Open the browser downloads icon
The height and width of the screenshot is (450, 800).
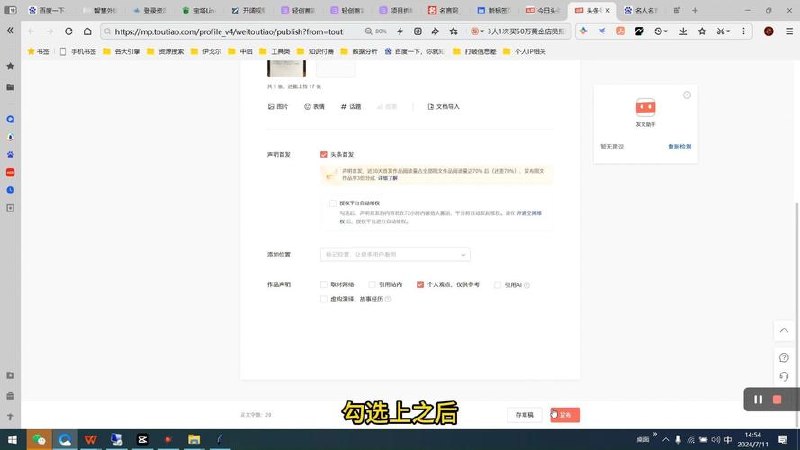(683, 31)
